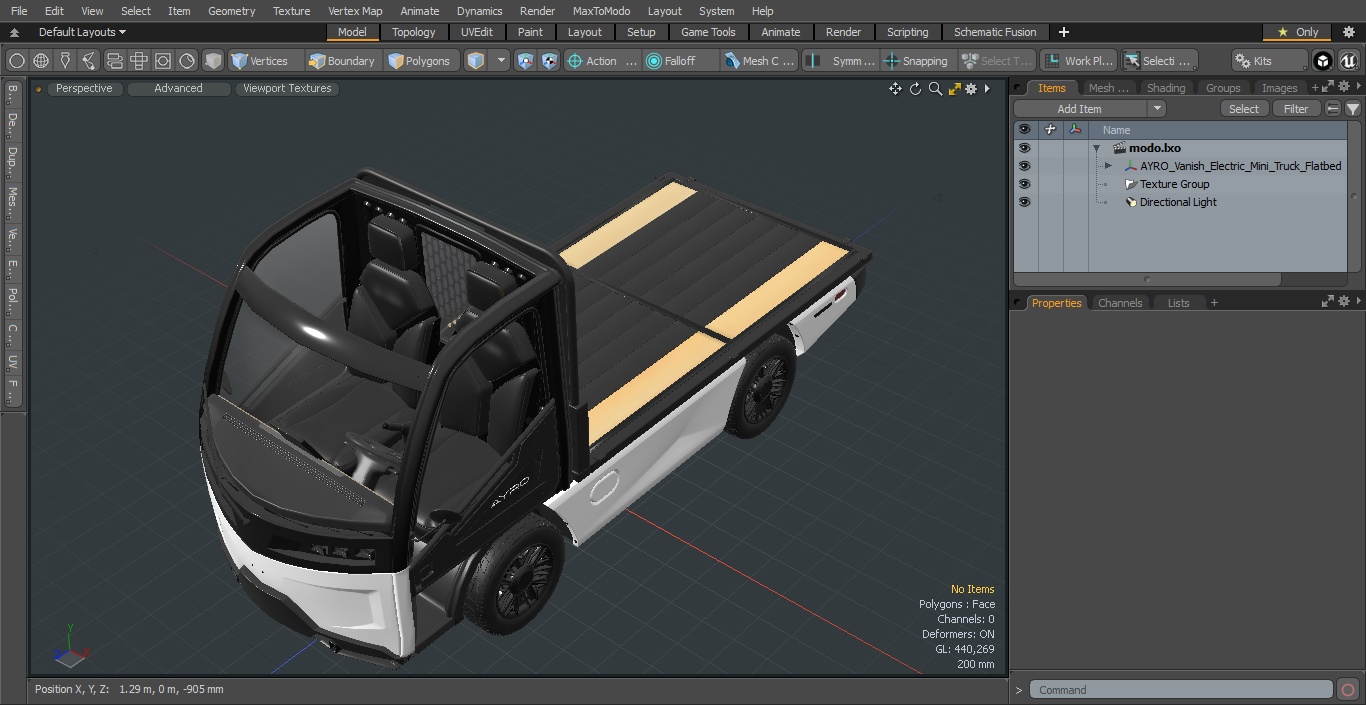1366x705 pixels.
Task: Switch to Vertices selection mode
Action: (x=260, y=61)
